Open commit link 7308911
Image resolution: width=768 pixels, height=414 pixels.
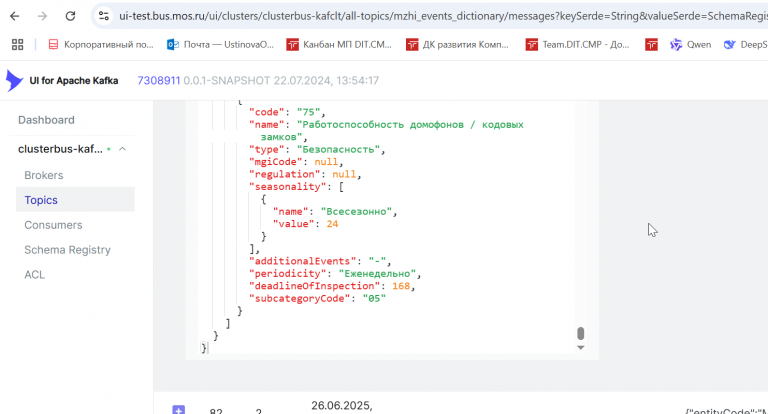(159, 80)
